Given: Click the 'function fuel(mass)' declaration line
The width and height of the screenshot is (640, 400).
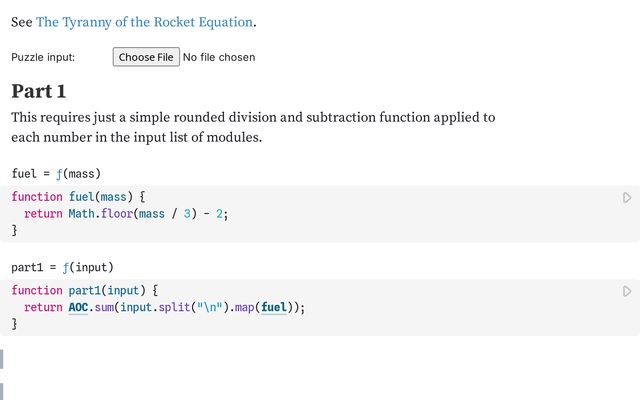Looking at the screenshot, I should tap(78, 197).
